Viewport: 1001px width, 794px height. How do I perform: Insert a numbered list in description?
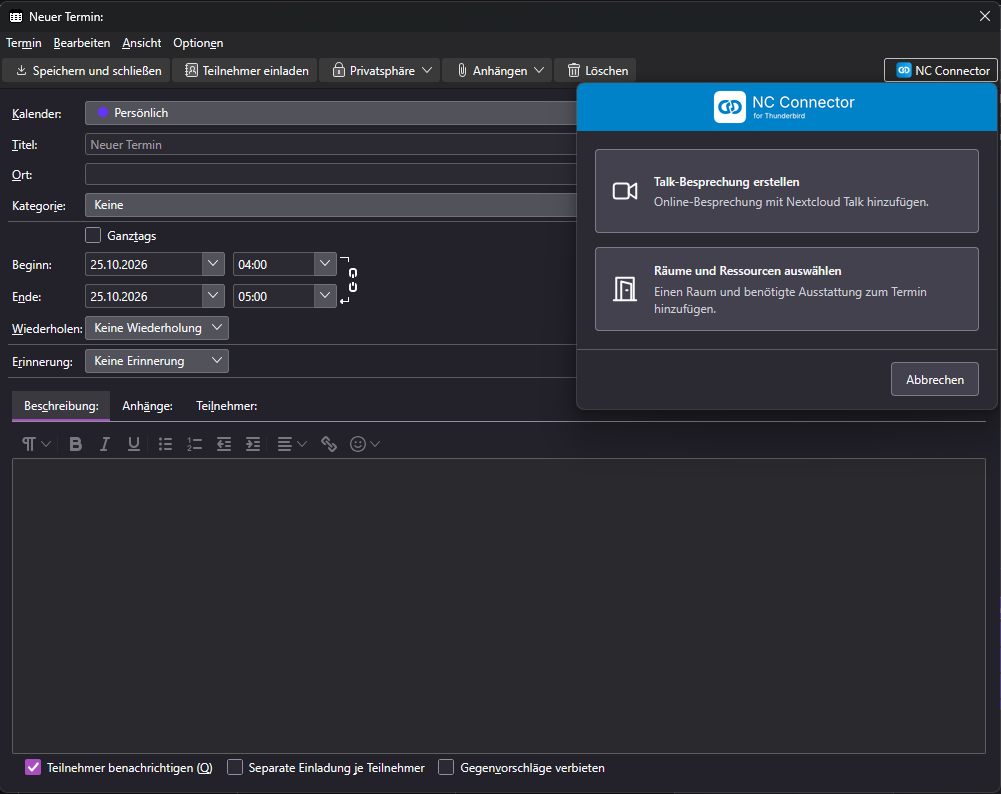pyautogui.click(x=194, y=444)
